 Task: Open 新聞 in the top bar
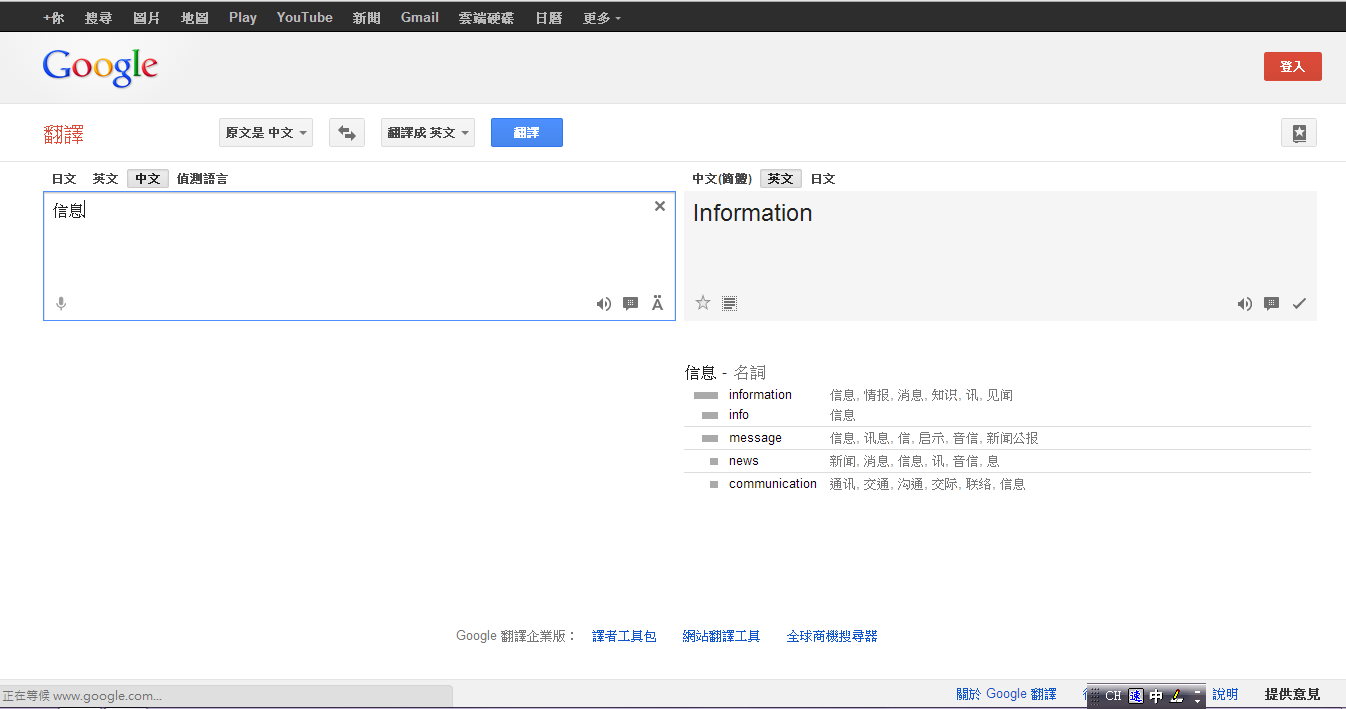coord(367,17)
